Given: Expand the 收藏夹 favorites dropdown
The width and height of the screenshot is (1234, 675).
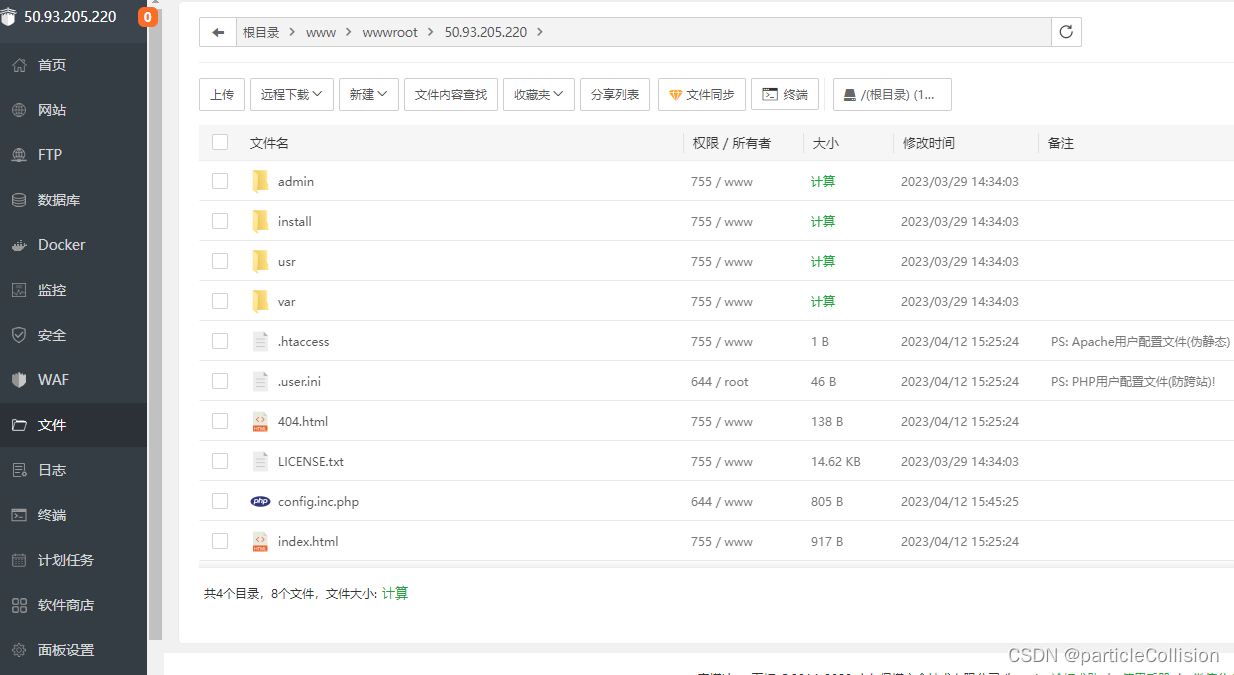Looking at the screenshot, I should pos(538,94).
